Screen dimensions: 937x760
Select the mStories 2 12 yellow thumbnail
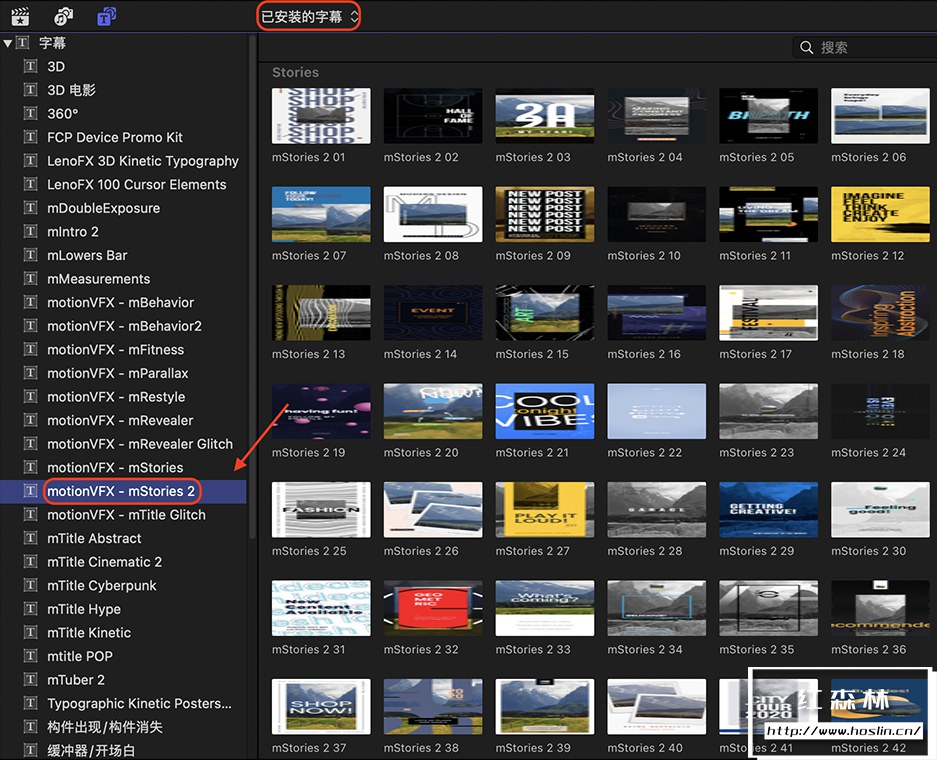pos(880,214)
